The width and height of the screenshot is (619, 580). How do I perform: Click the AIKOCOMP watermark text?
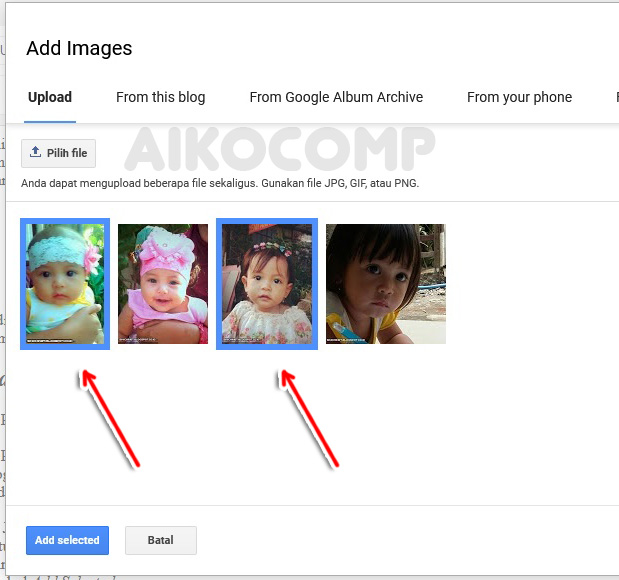click(x=280, y=150)
